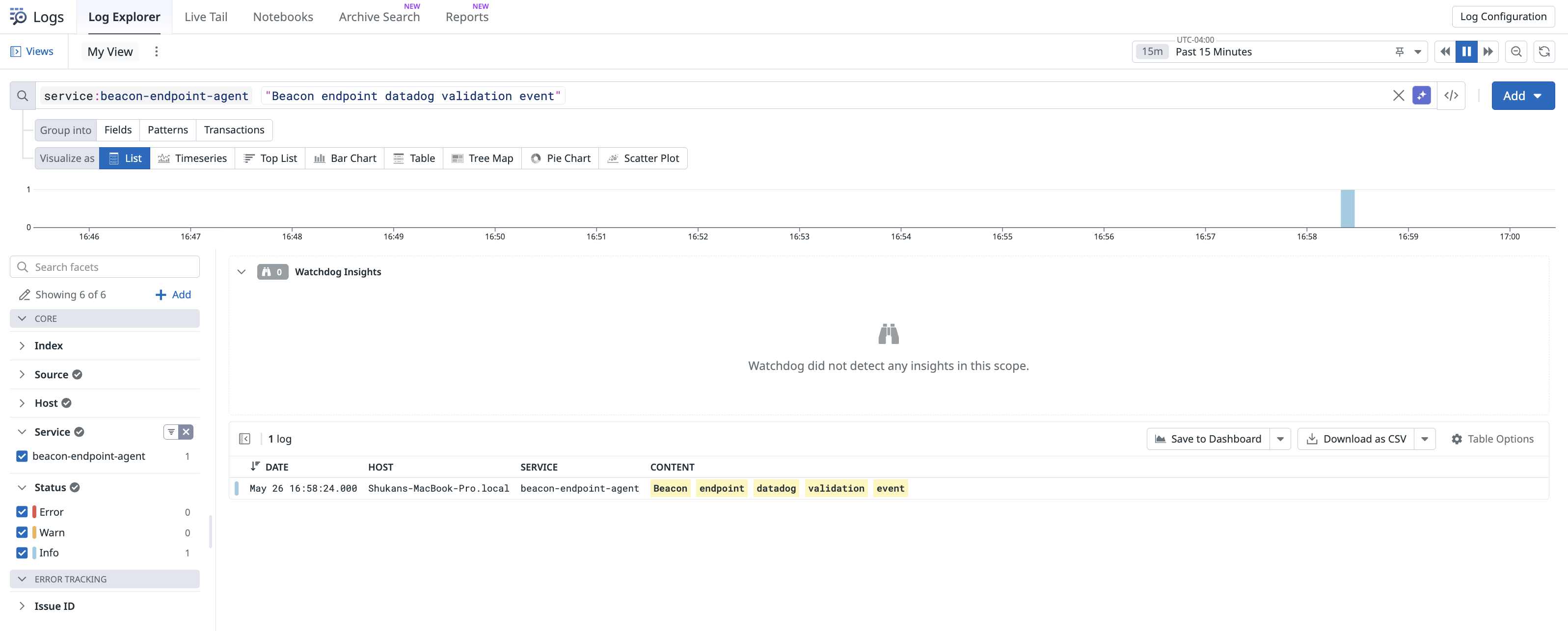Select the List visualization
Viewport: 1568px width, 631px height.
pos(125,158)
